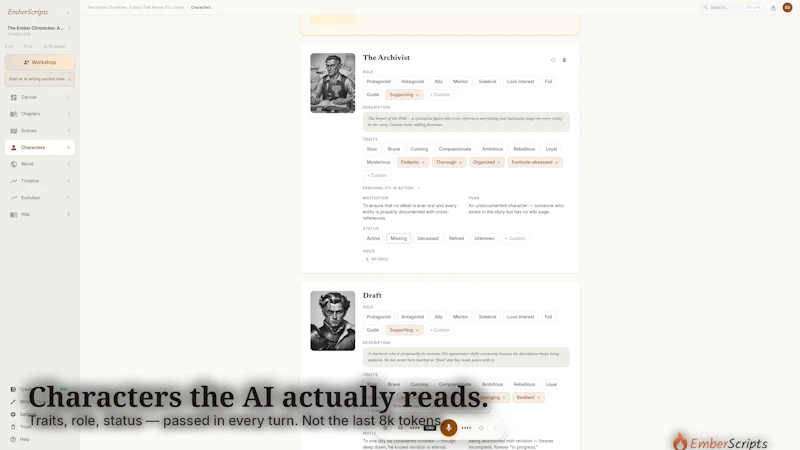Viewport: 800px width, 450px height.
Task: Open the user avatar menu
Action: pos(788,7)
